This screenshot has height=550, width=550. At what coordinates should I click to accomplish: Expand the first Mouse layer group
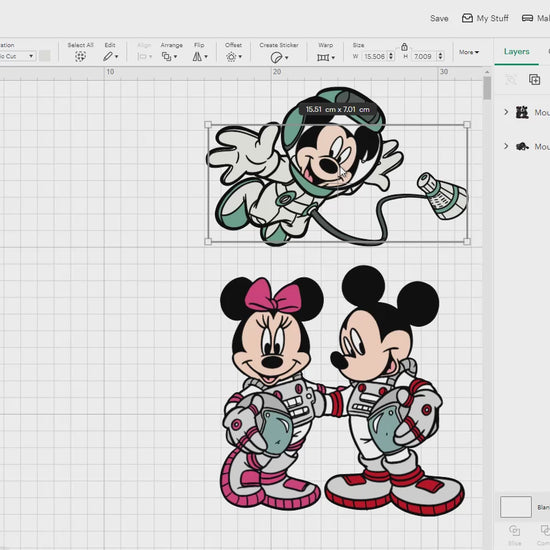(x=506, y=112)
